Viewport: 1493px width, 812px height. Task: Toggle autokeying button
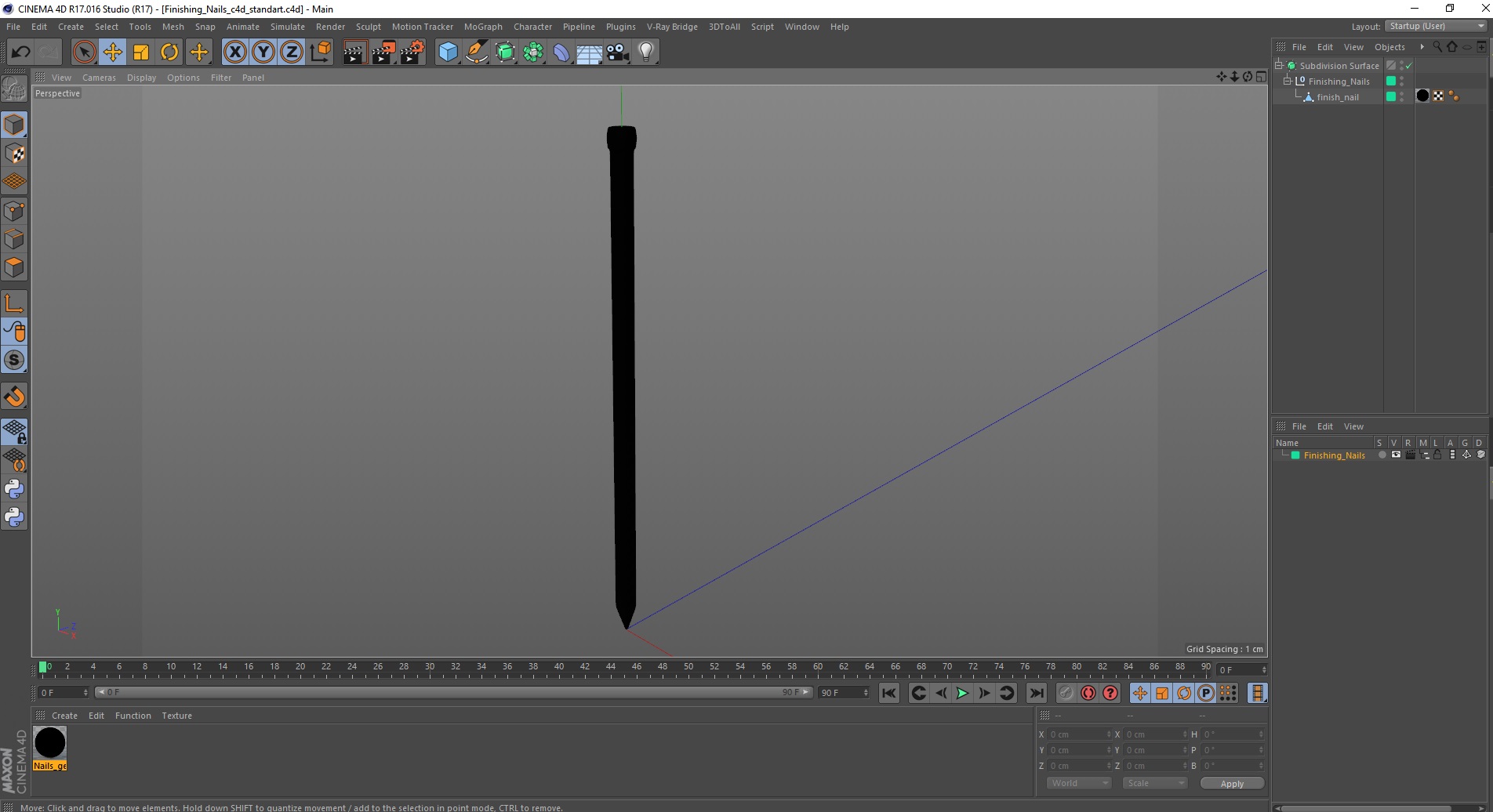1088,693
